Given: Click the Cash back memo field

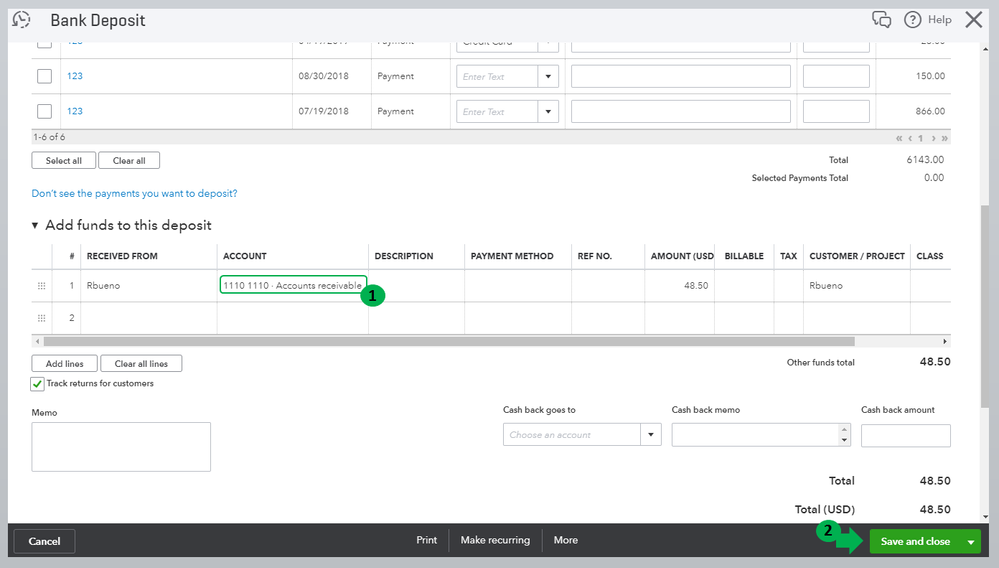Looking at the screenshot, I should click(x=756, y=435).
